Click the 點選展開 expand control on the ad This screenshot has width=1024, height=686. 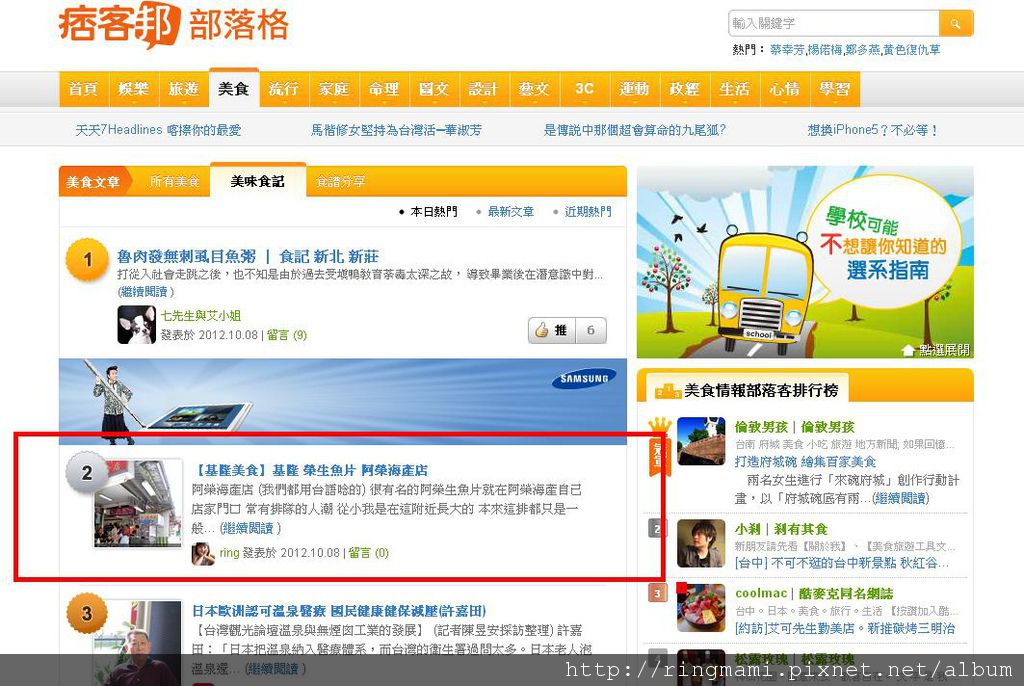936,350
